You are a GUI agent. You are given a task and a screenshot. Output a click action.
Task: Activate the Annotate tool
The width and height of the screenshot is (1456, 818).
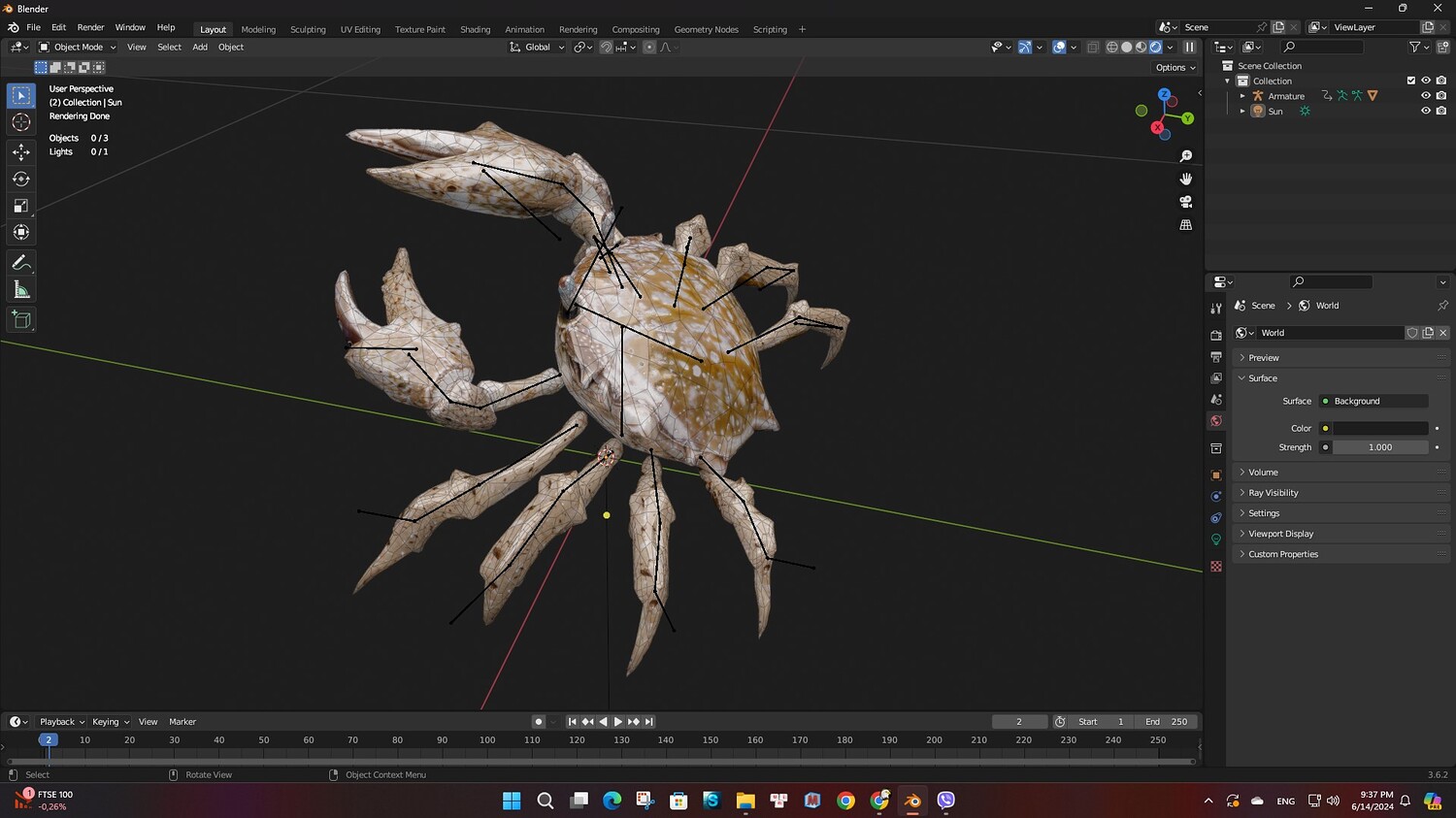[x=20, y=263]
